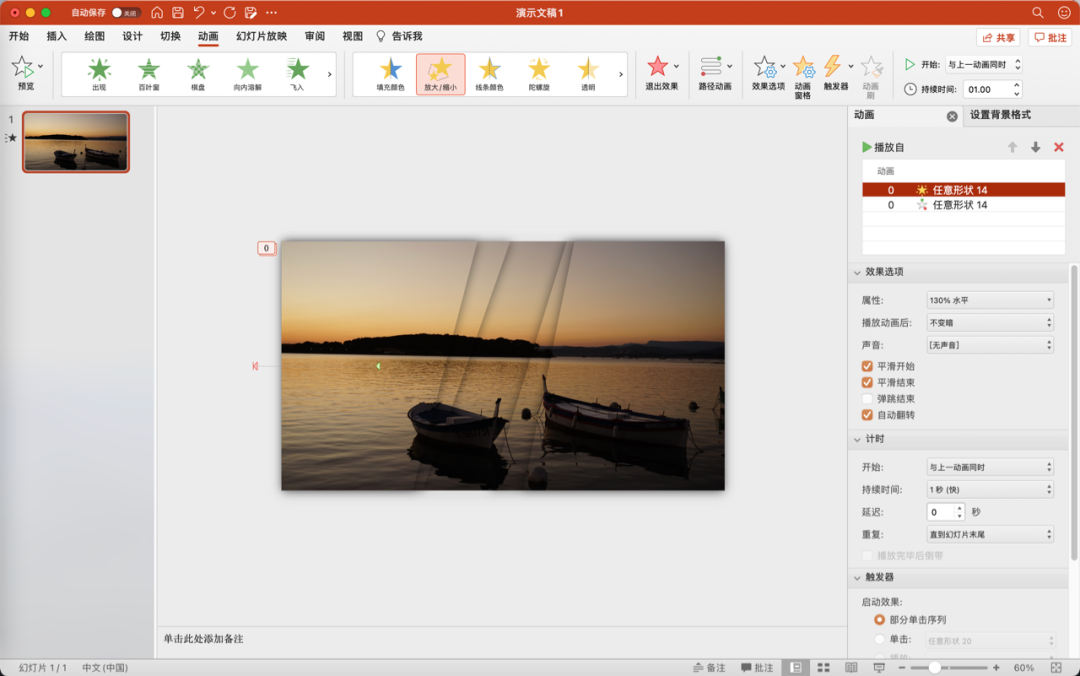Click the 播放自 play from button

pos(883,147)
